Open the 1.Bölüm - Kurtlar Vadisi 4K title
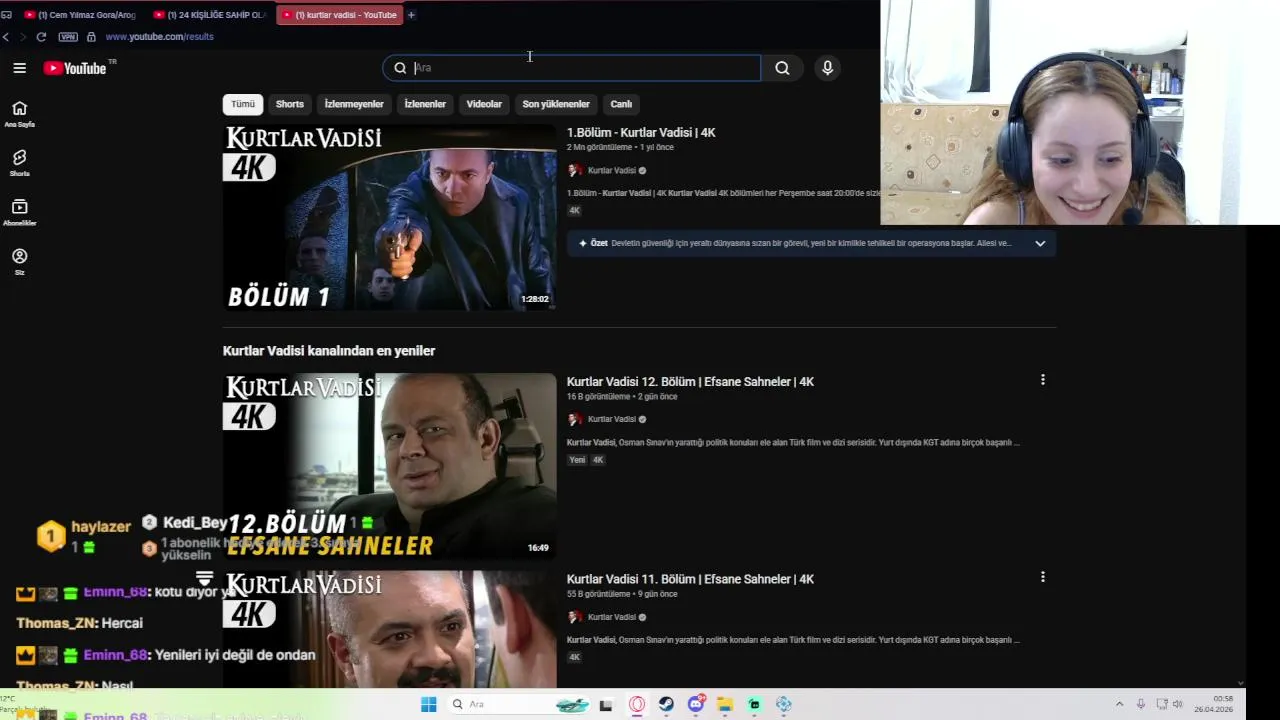Viewport: 1280px width, 720px height. [x=641, y=133]
